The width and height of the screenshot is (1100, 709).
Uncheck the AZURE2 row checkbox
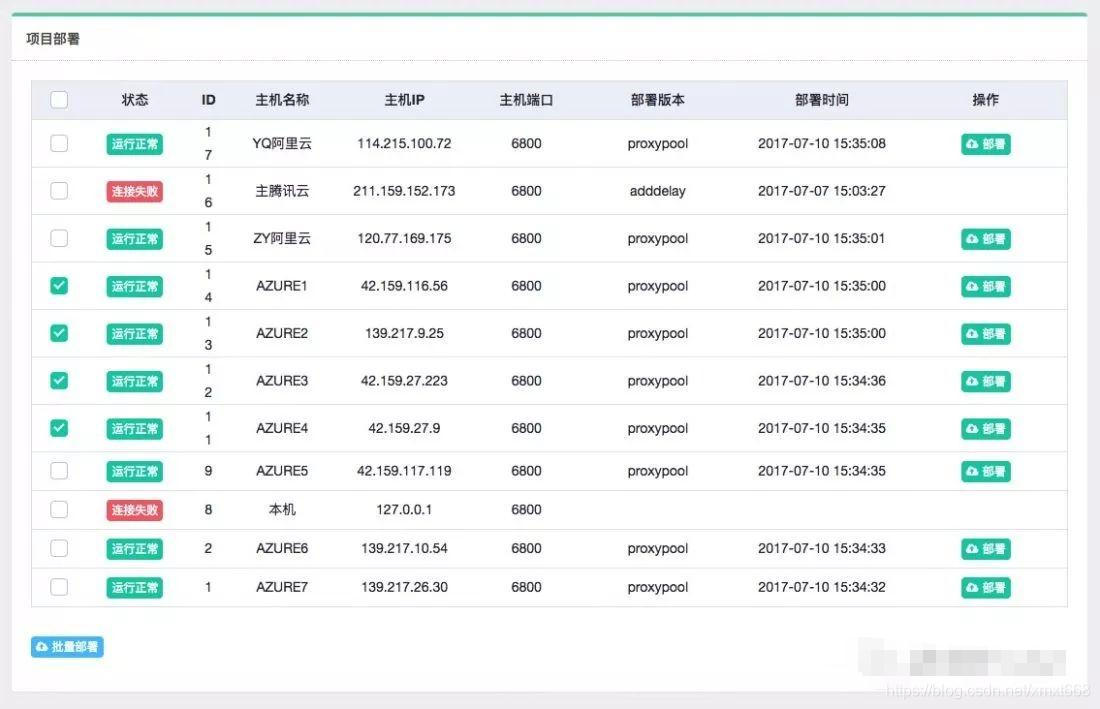click(59, 333)
